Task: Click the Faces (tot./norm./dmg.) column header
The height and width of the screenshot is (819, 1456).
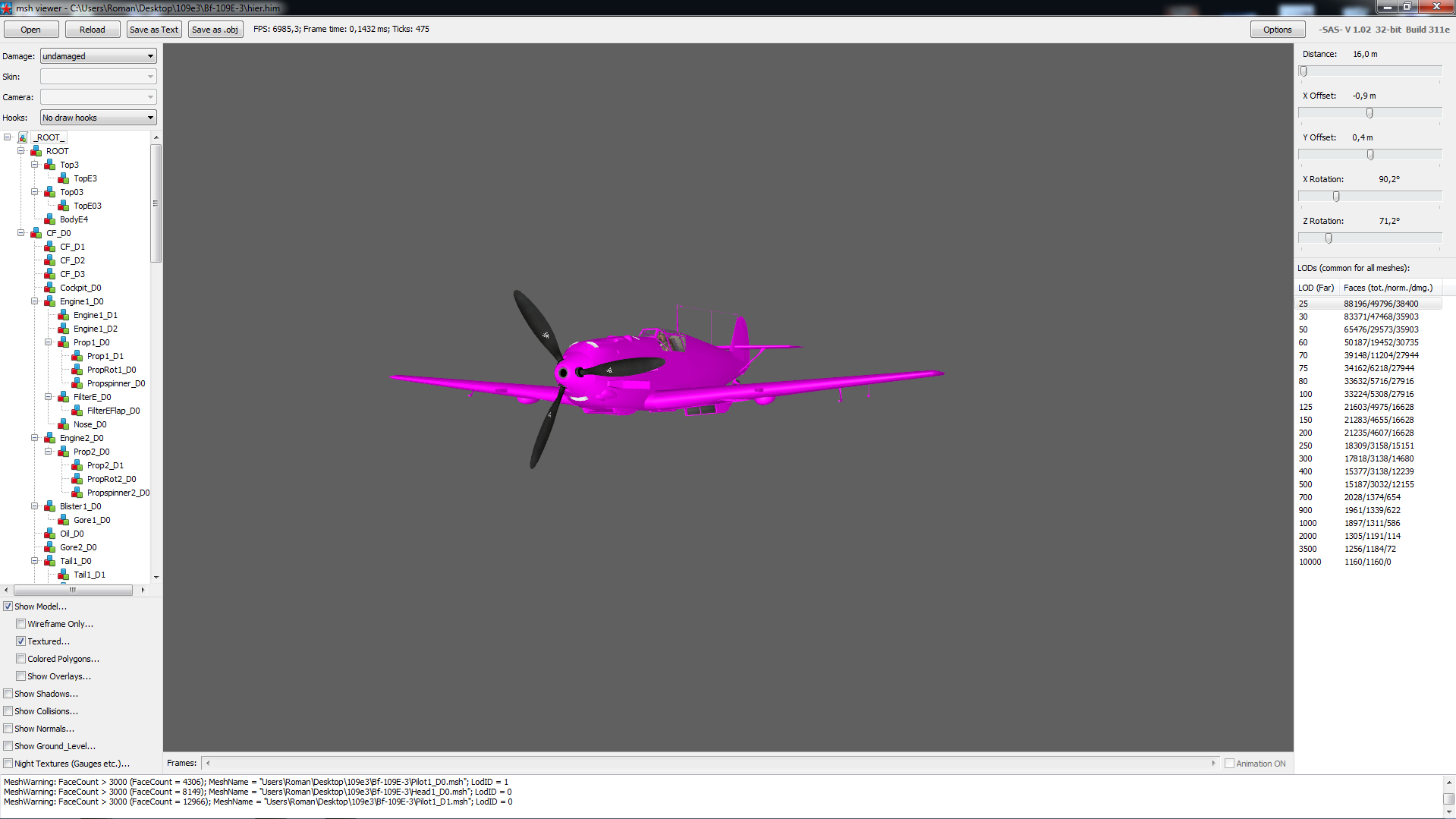Action: (x=1390, y=288)
